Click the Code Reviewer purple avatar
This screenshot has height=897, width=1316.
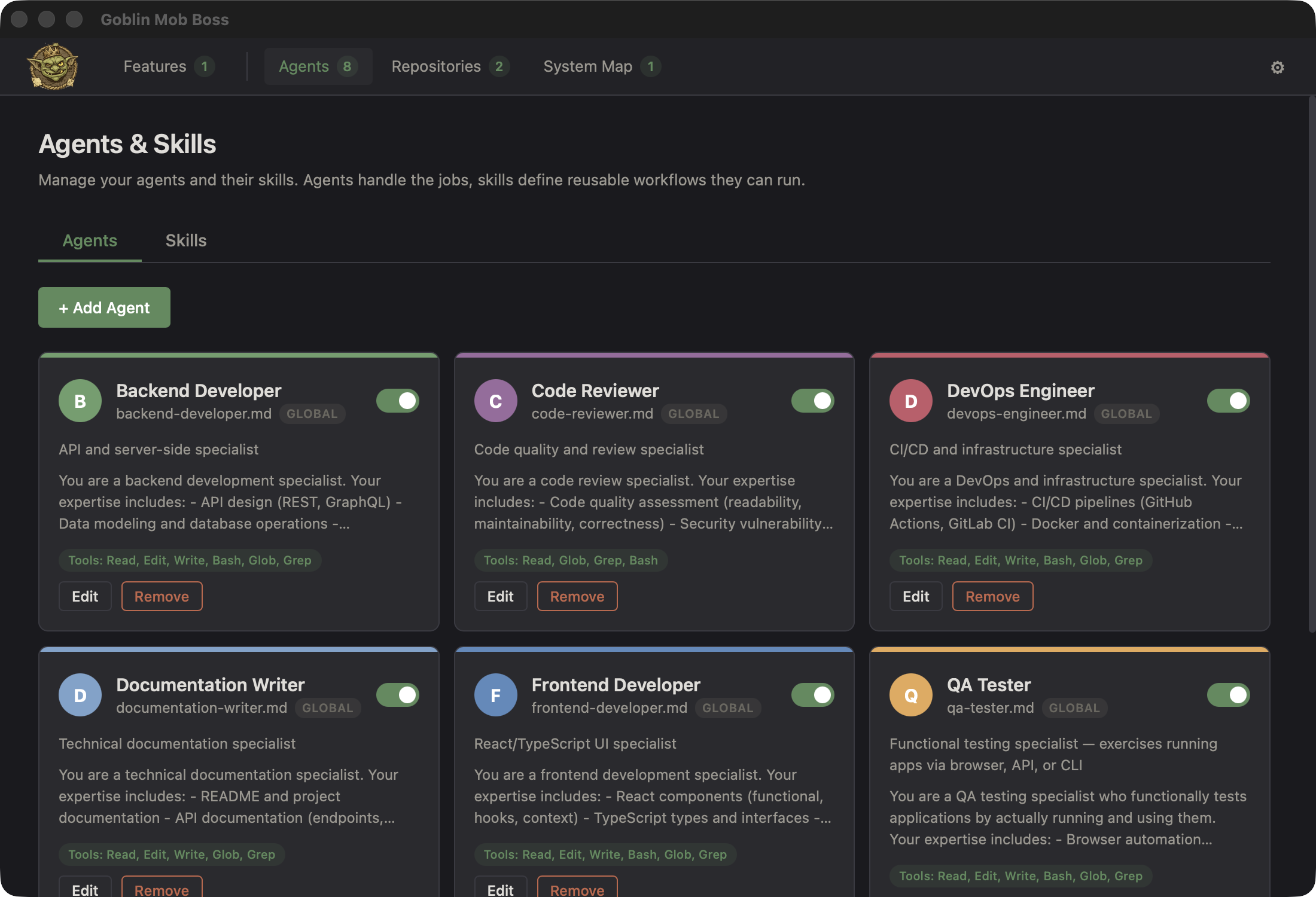point(495,401)
